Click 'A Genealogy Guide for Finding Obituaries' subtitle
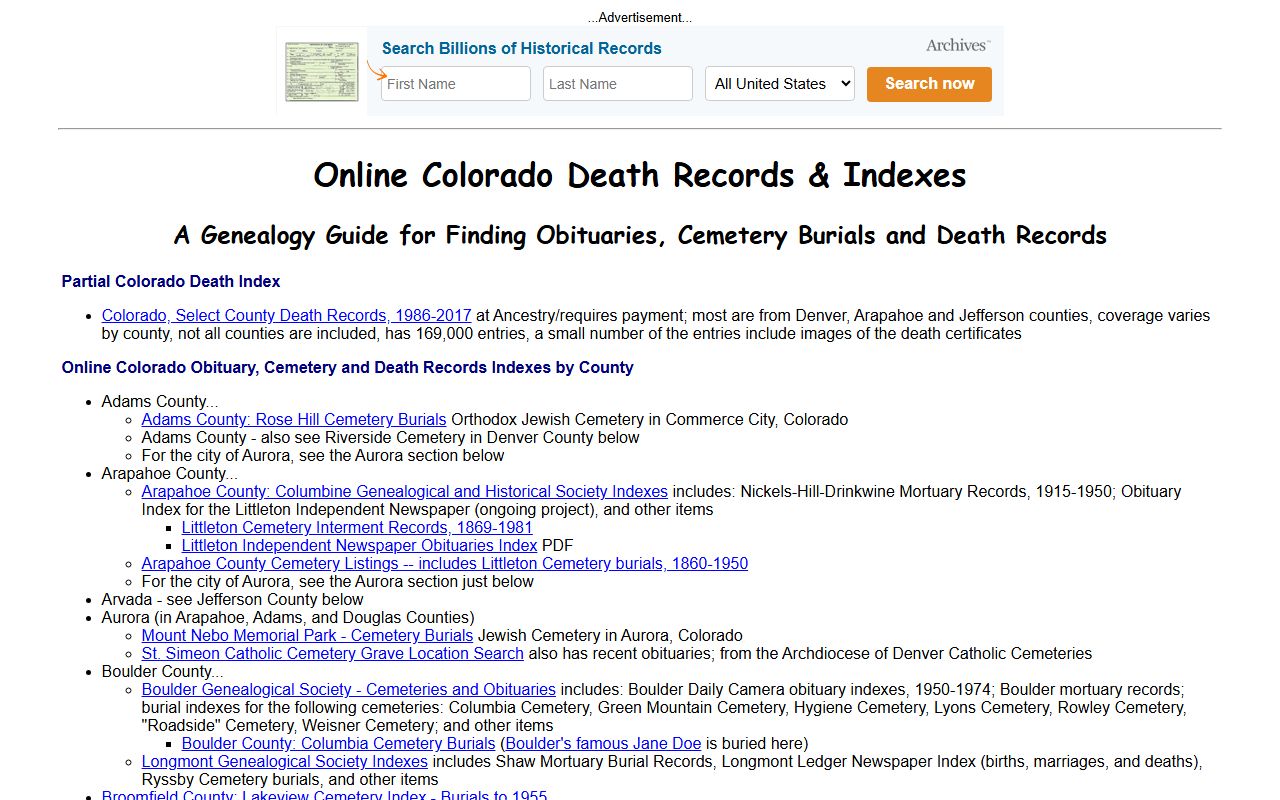Image resolution: width=1280 pixels, height=800 pixels. [640, 235]
